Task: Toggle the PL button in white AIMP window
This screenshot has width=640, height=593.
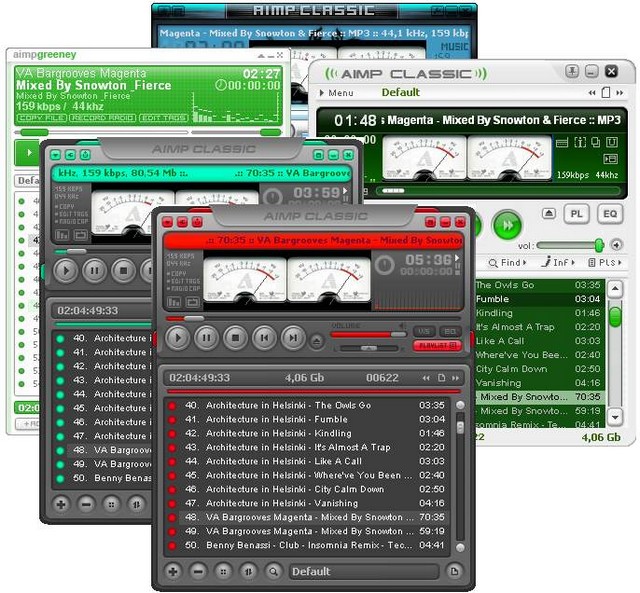Action: tap(576, 214)
